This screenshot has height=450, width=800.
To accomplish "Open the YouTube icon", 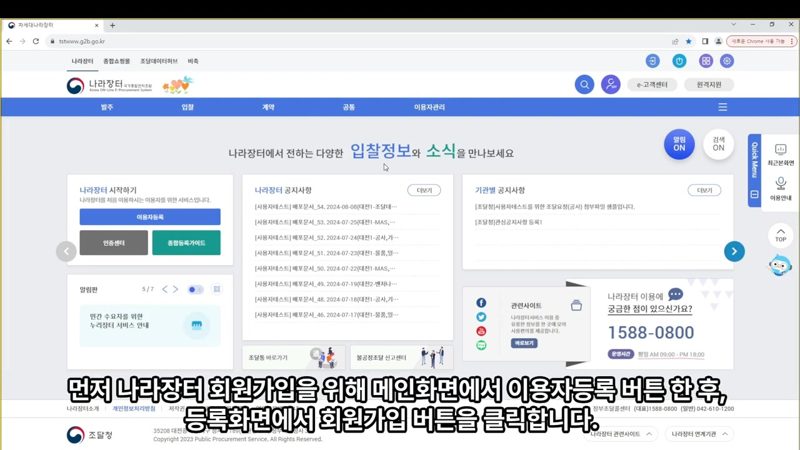I will click(481, 331).
